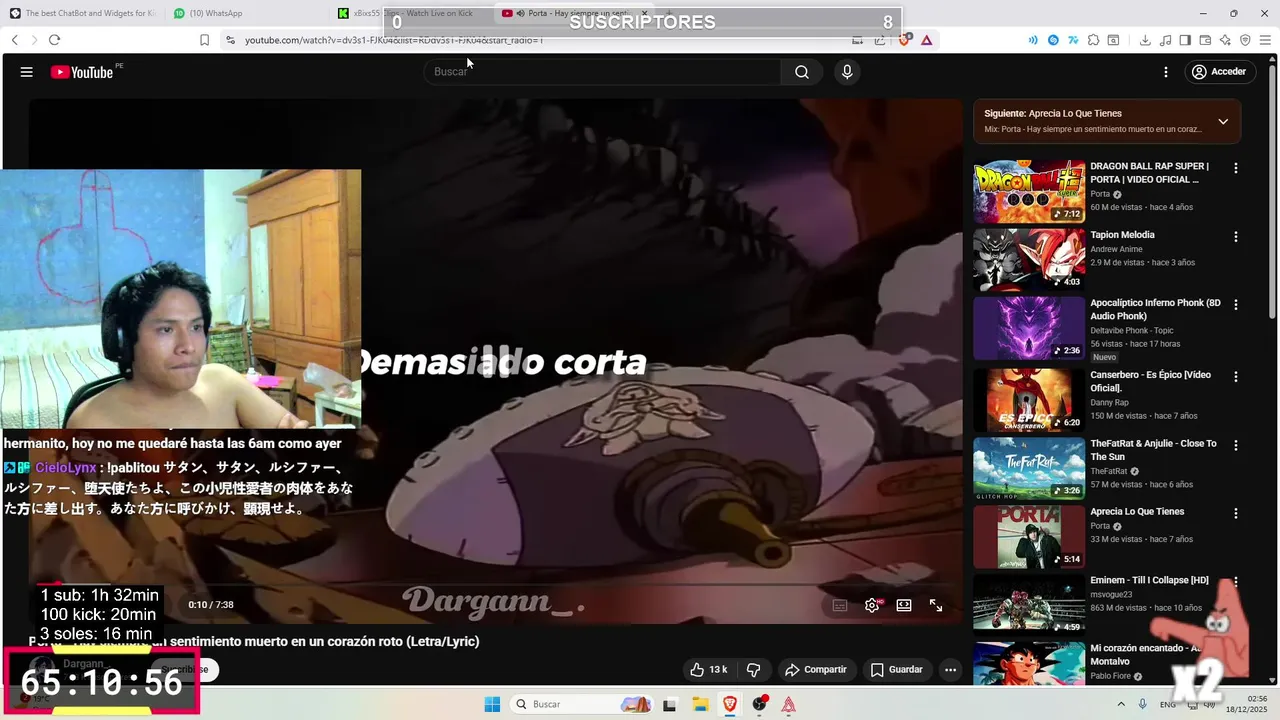Open the YouTube hamburger guide menu
This screenshot has height=720, width=1280.
coord(27,72)
